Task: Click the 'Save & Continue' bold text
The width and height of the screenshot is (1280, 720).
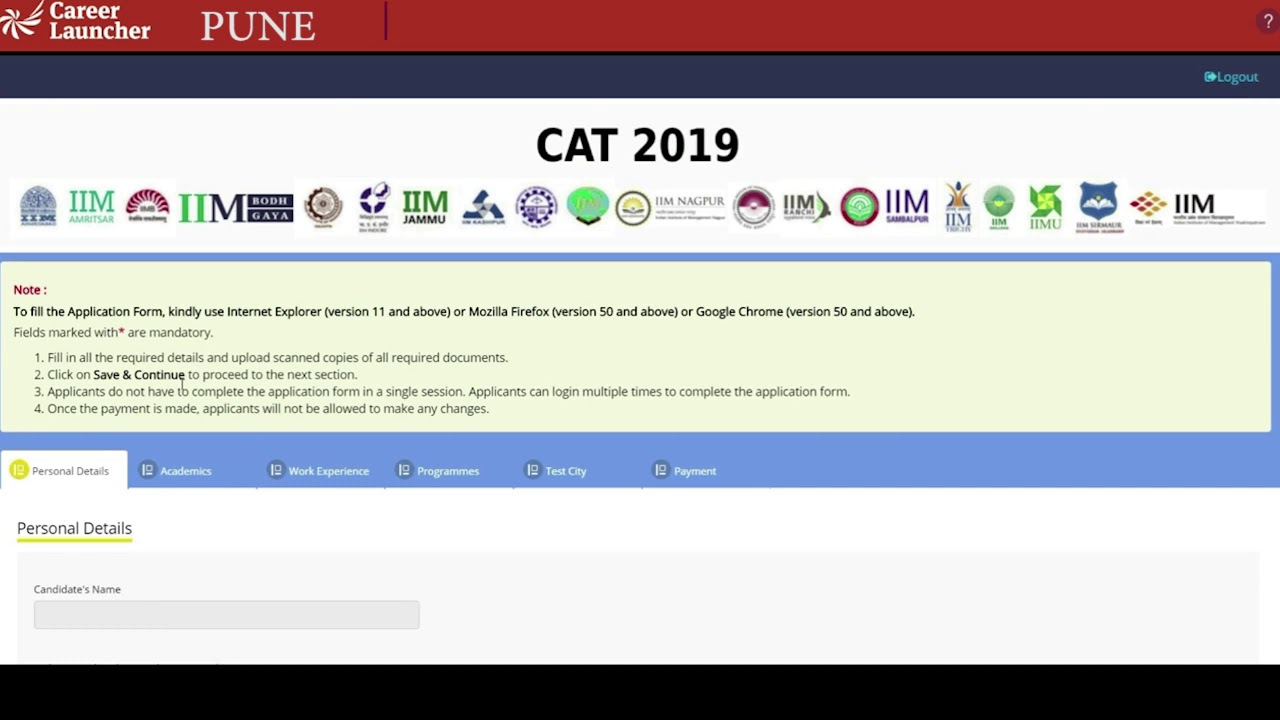Action: pyautogui.click(x=139, y=375)
